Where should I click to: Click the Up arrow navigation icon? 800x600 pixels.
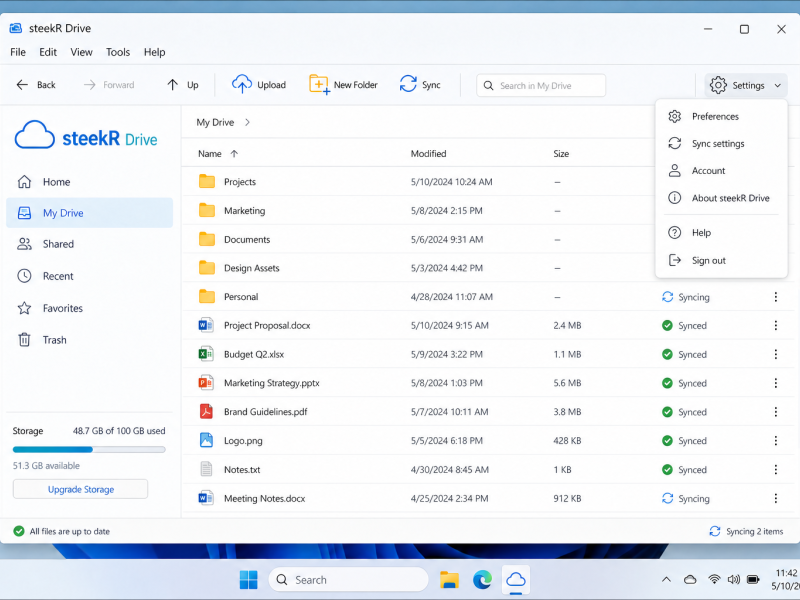point(172,85)
